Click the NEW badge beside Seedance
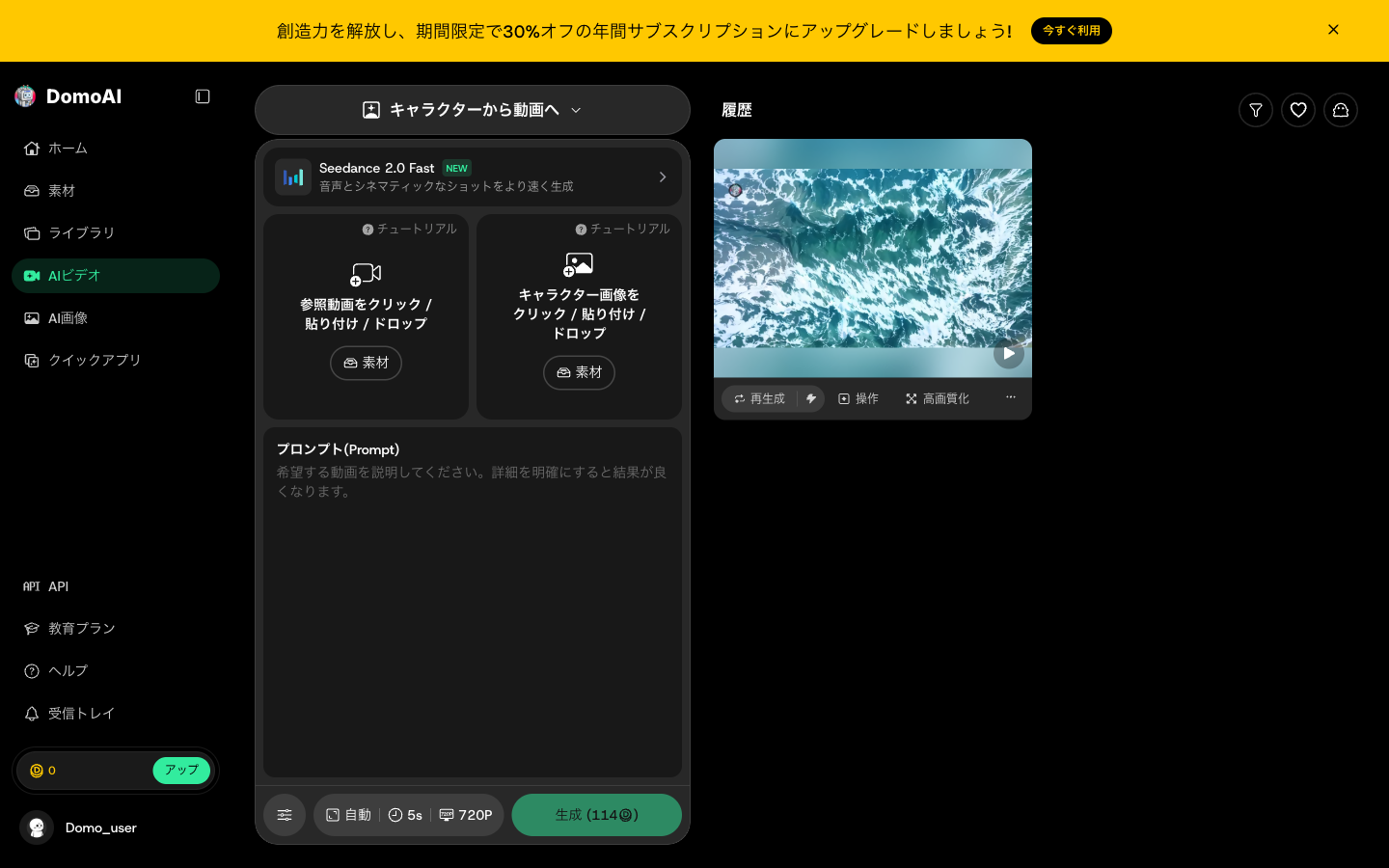 [x=456, y=168]
